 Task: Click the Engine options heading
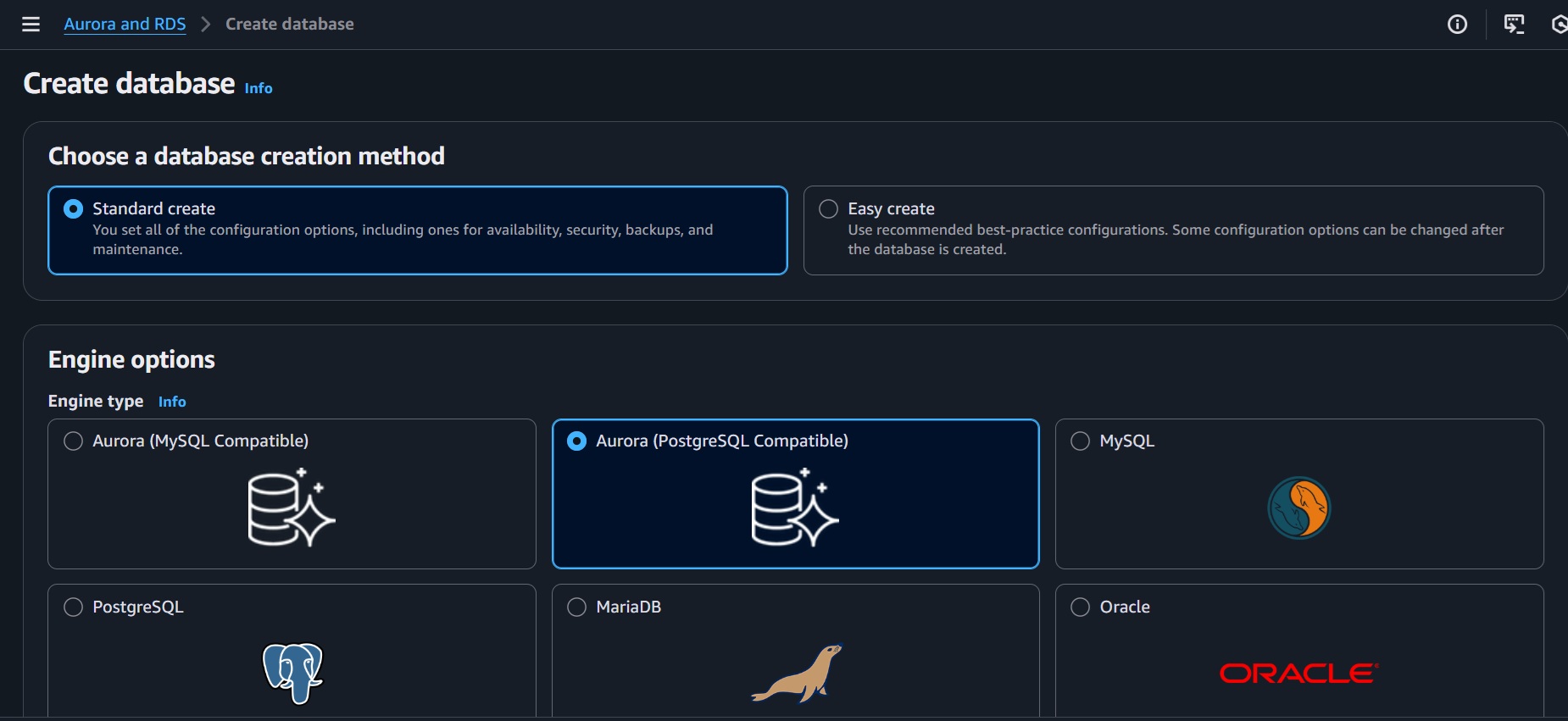tap(131, 359)
